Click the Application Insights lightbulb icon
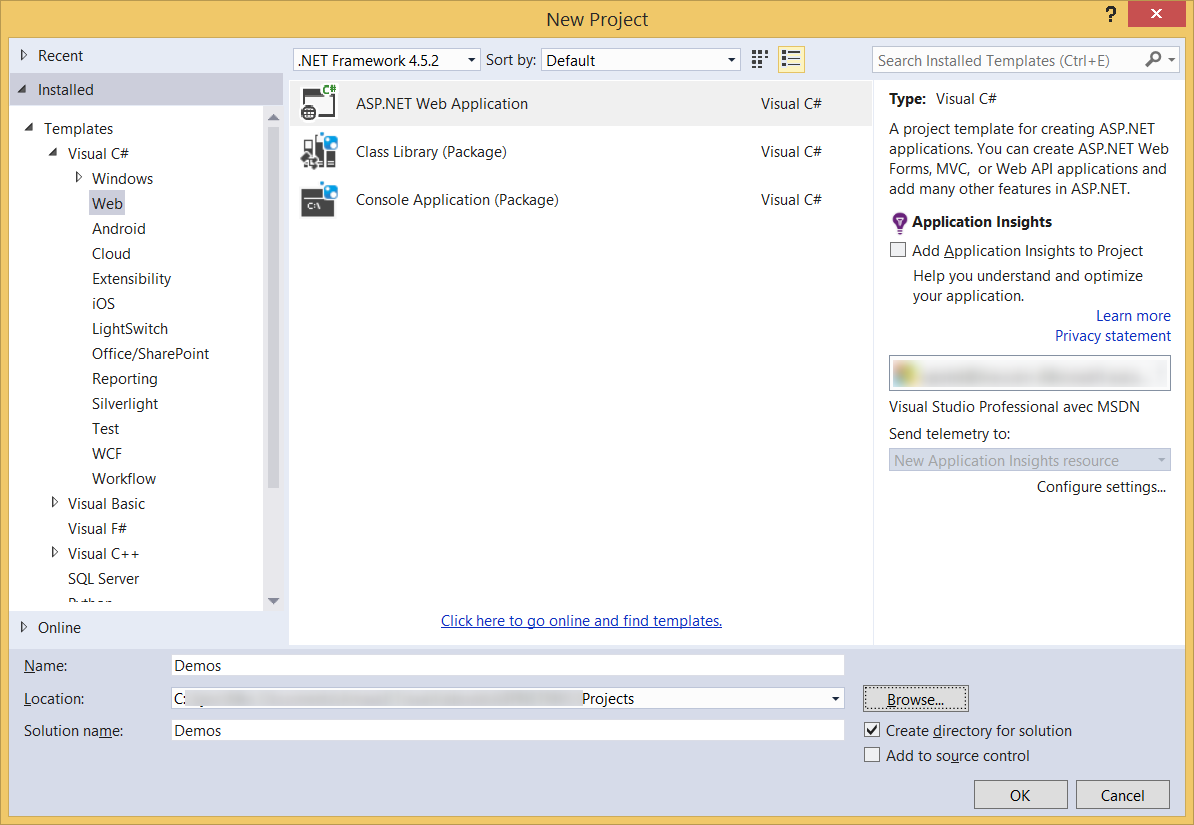The height and width of the screenshot is (825, 1194). 899,223
